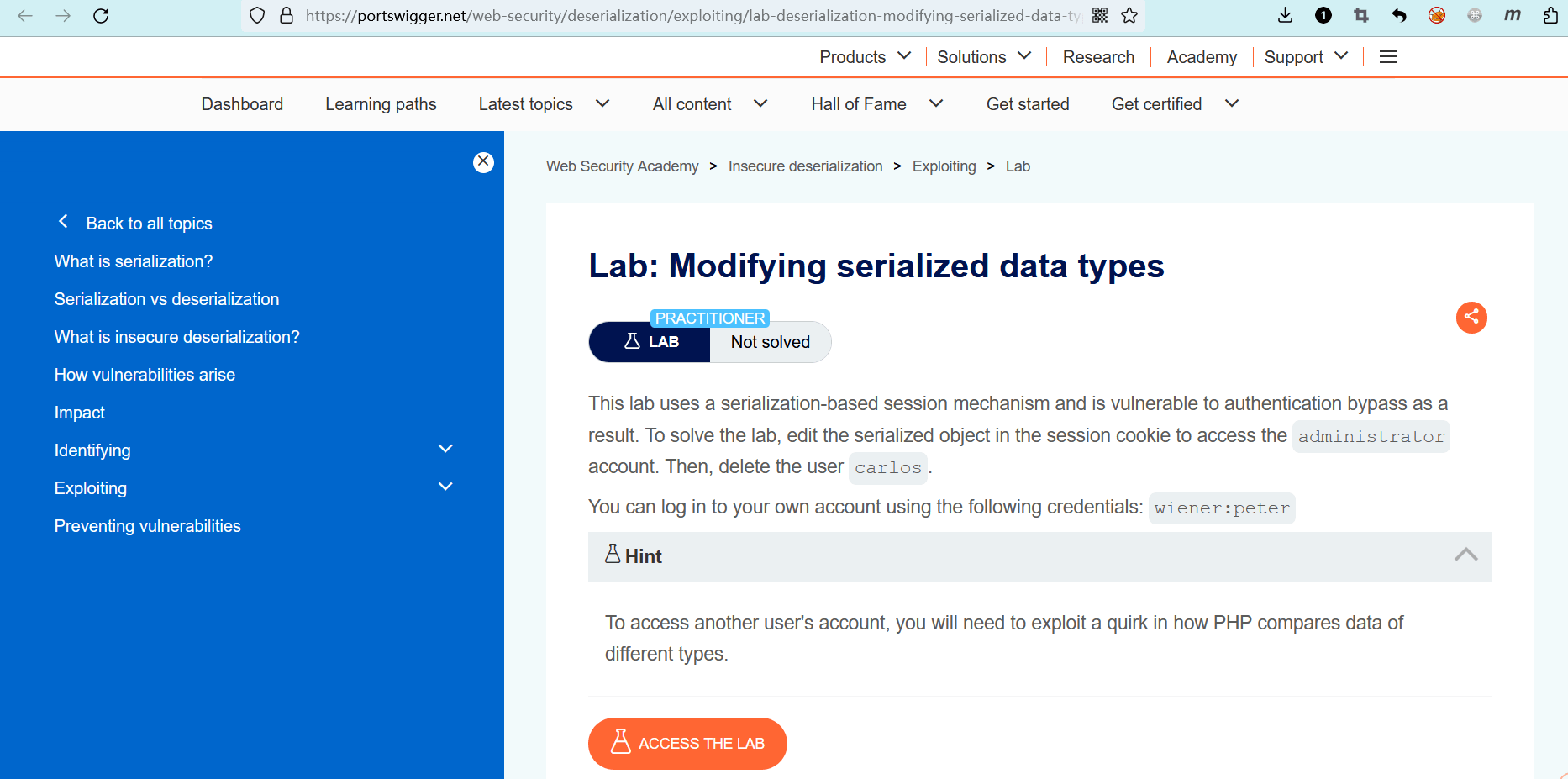
Task: Go to the Dashboard tab
Action: click(242, 104)
